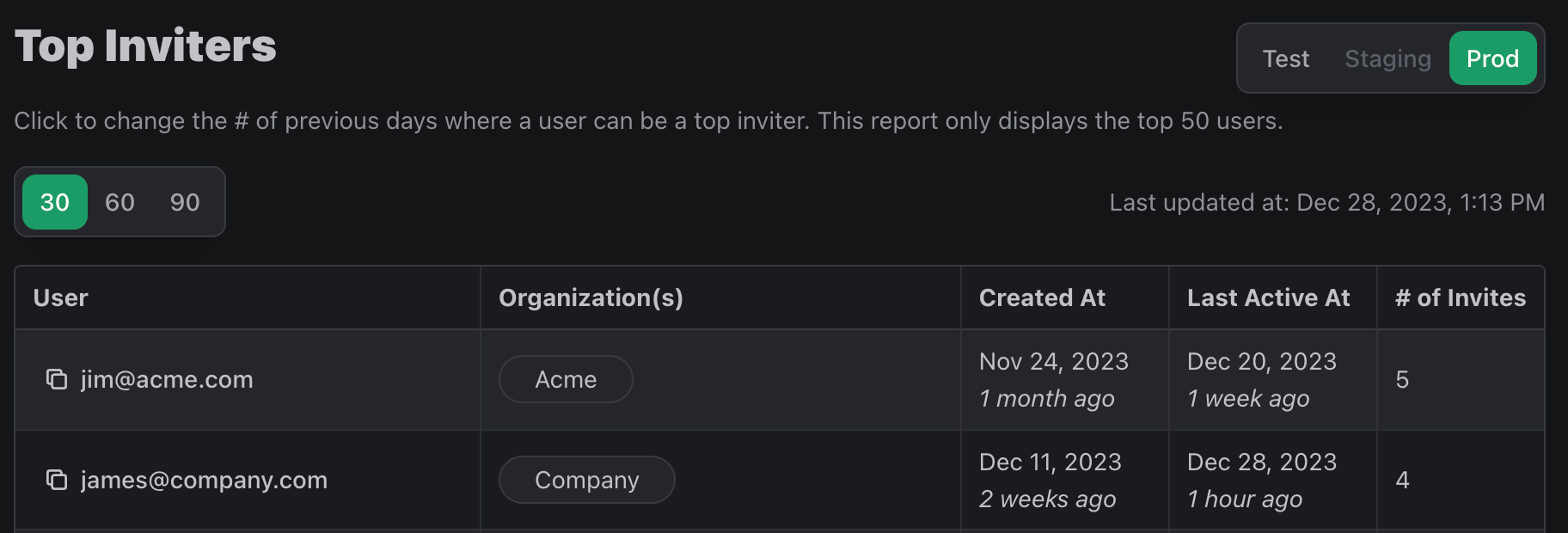The width and height of the screenshot is (1568, 533).
Task: Sort by the Created At column header
Action: click(x=1042, y=297)
